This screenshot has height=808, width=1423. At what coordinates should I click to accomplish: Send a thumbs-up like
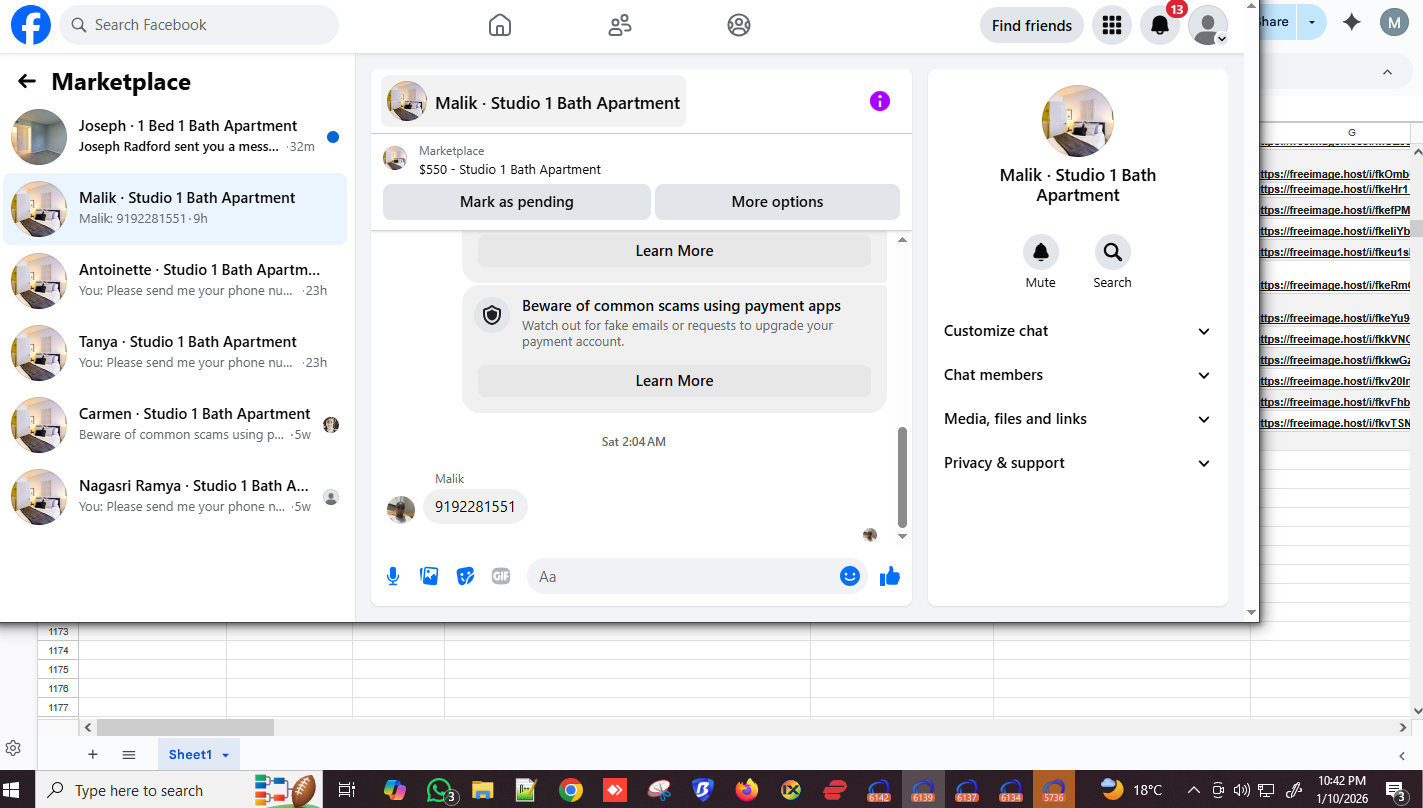890,576
